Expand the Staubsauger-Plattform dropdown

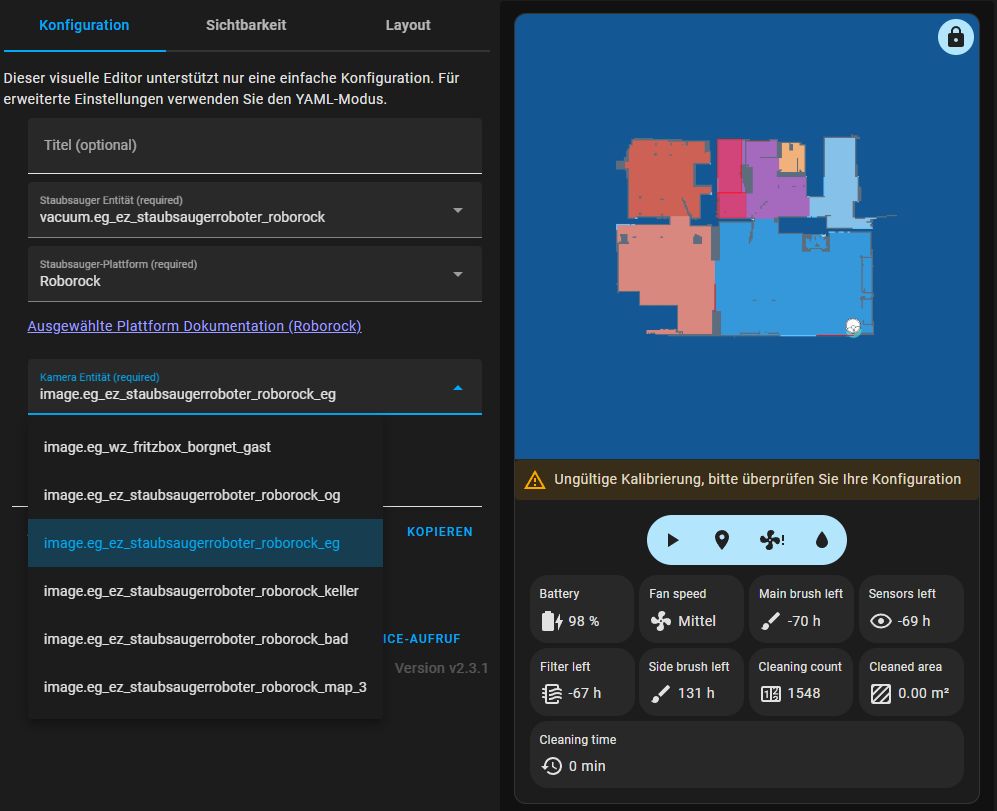(255, 274)
